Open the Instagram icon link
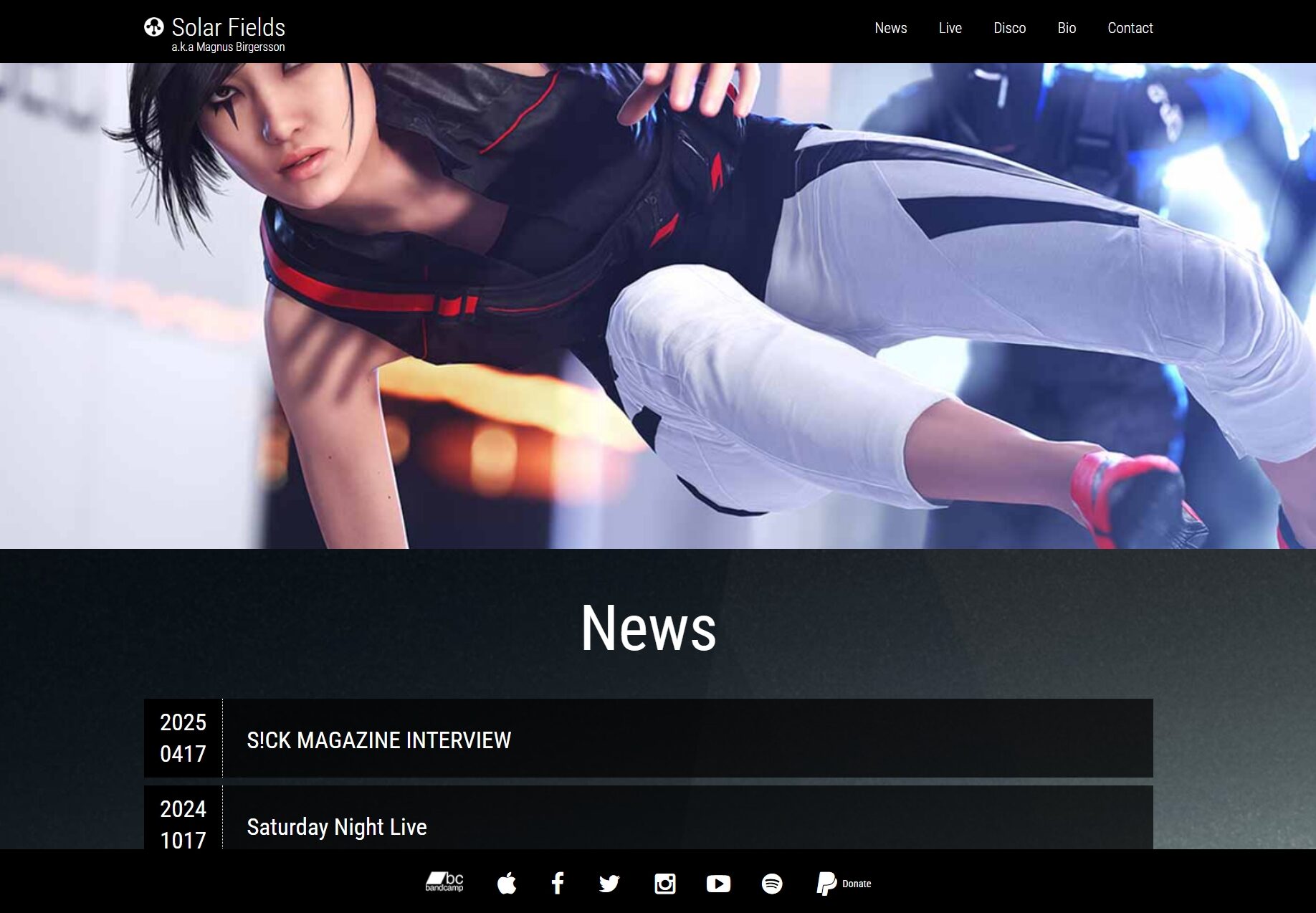The width and height of the screenshot is (1316, 913). (x=665, y=884)
